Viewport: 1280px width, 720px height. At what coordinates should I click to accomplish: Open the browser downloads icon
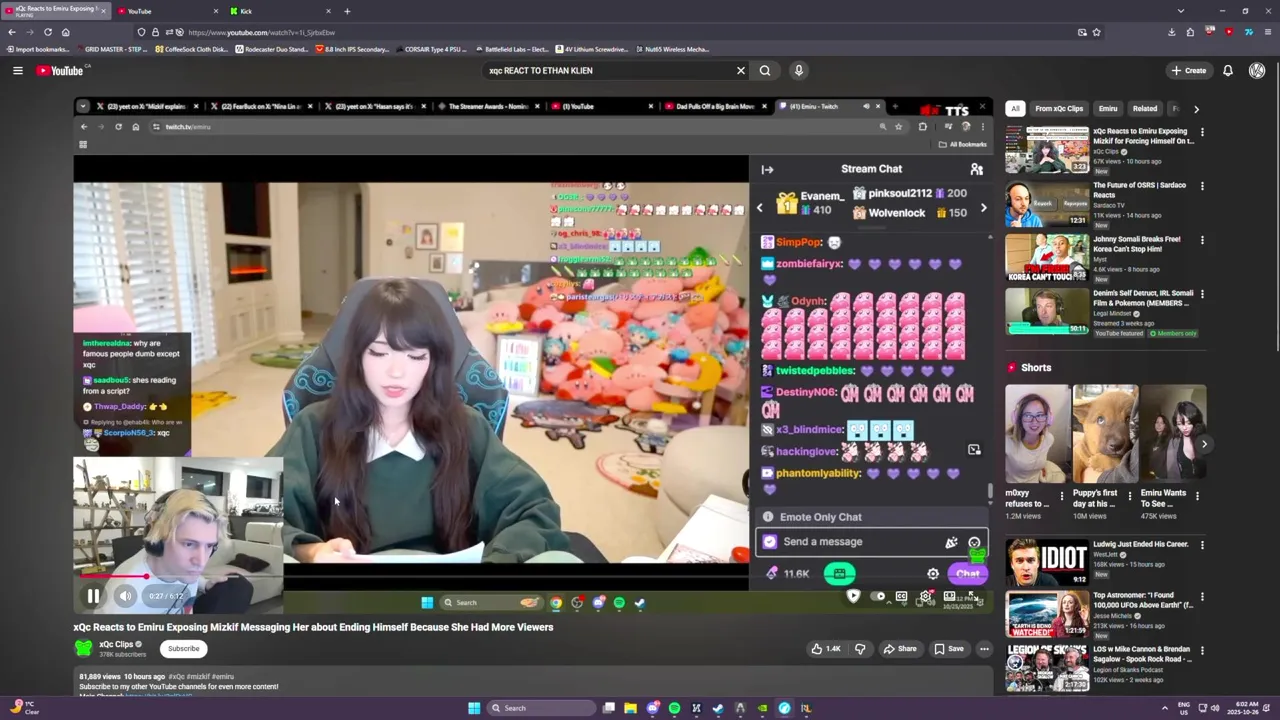click(1171, 32)
